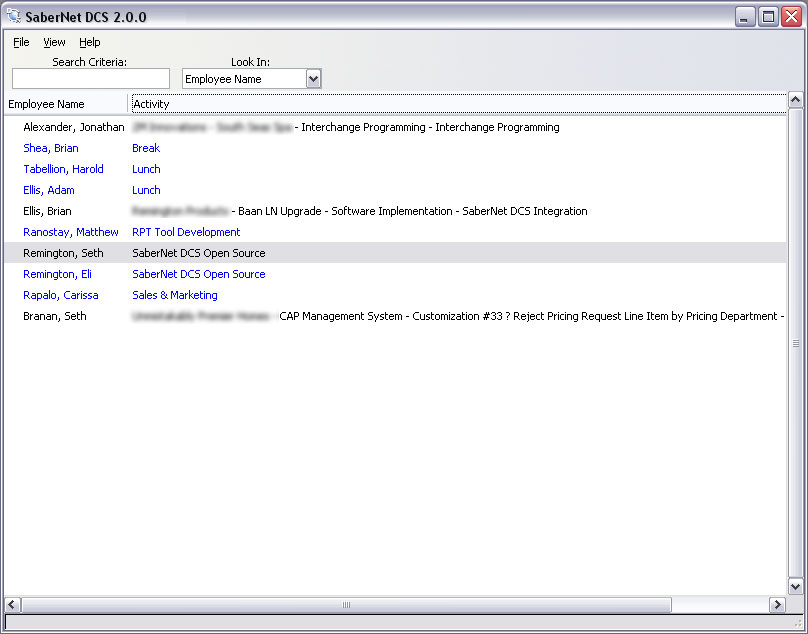Click SaberNet DCS Open Source in Eli's row
Screen dimensions: 808x634
click(198, 274)
